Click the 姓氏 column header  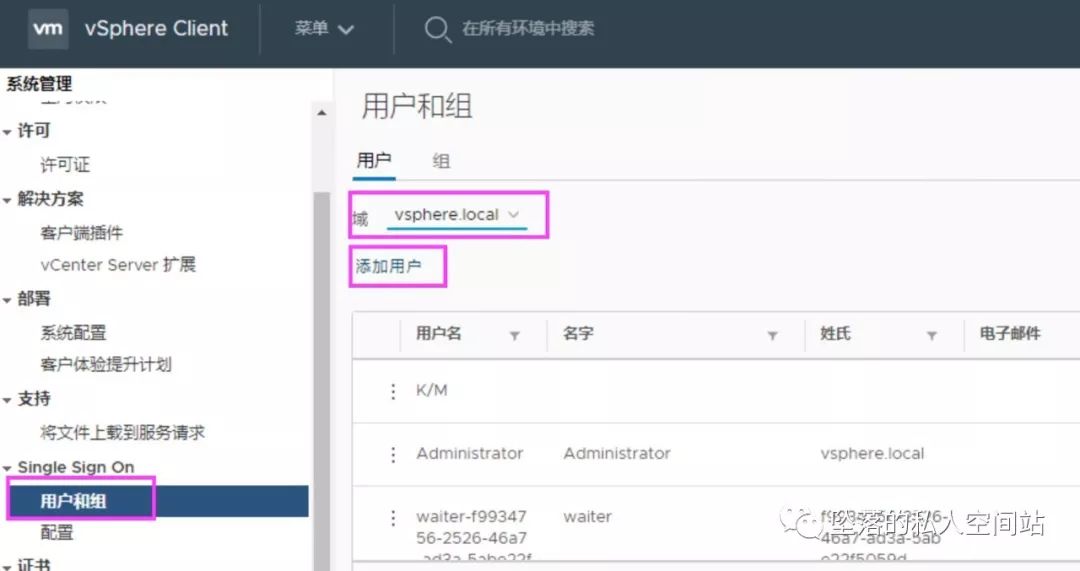coord(835,334)
